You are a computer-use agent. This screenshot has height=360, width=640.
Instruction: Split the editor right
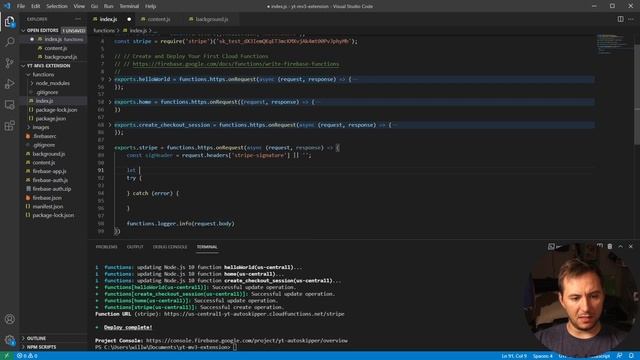coord(620,19)
